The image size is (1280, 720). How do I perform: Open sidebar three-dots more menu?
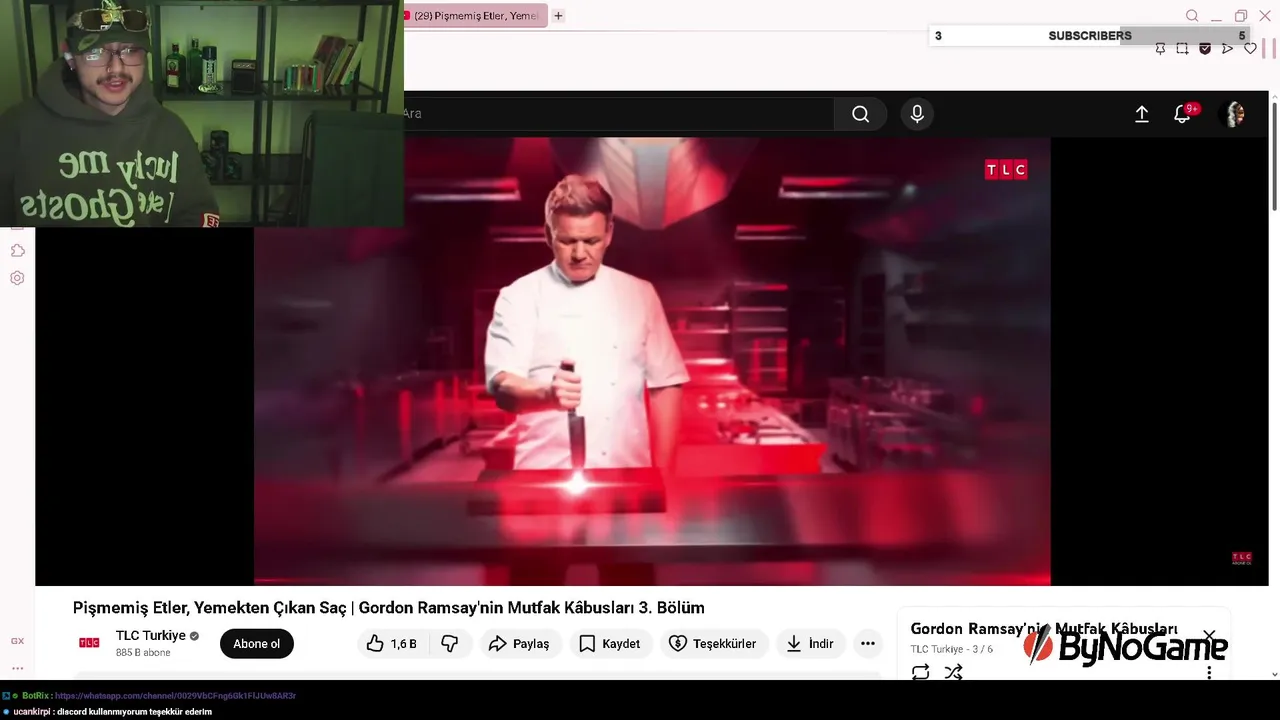tap(17, 668)
